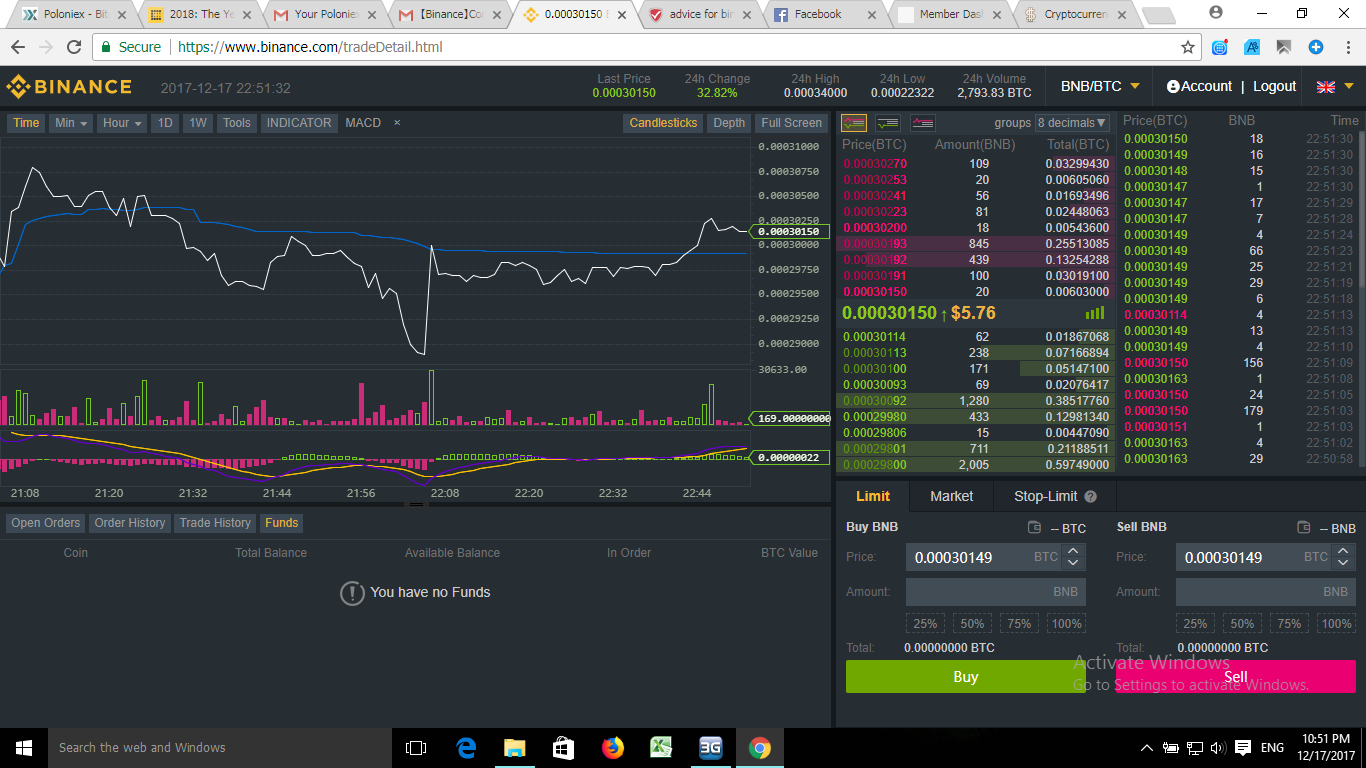
Task: Open the Windows Start menu
Action: [24, 747]
